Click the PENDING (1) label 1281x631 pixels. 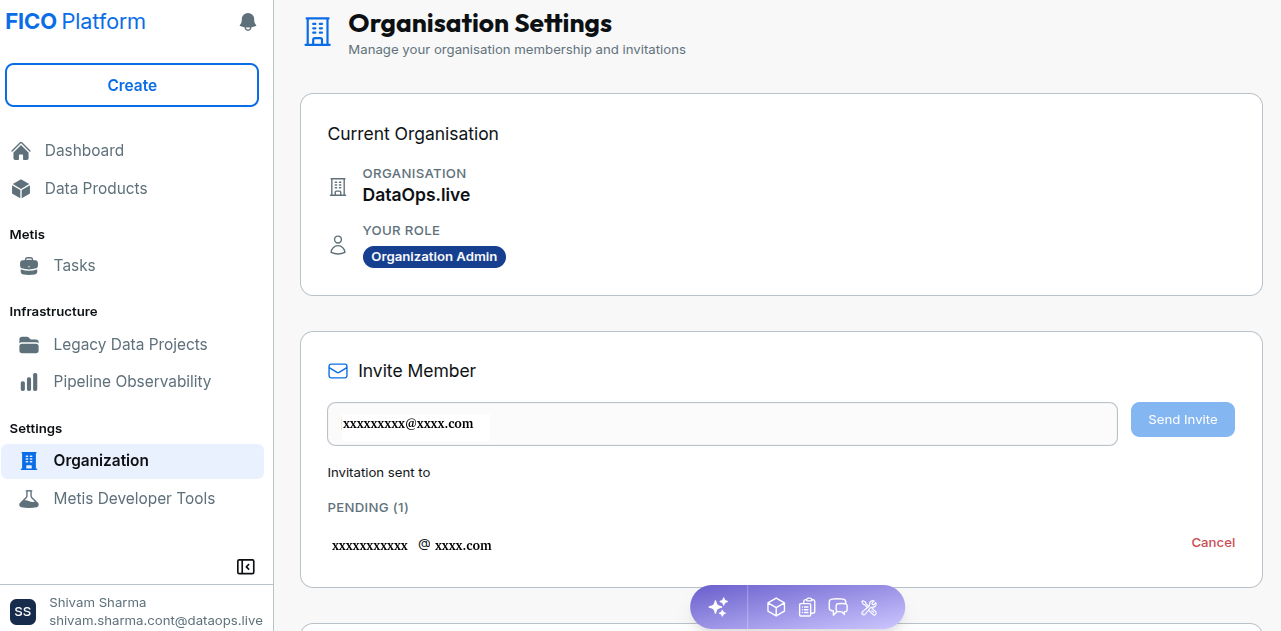click(x=368, y=508)
